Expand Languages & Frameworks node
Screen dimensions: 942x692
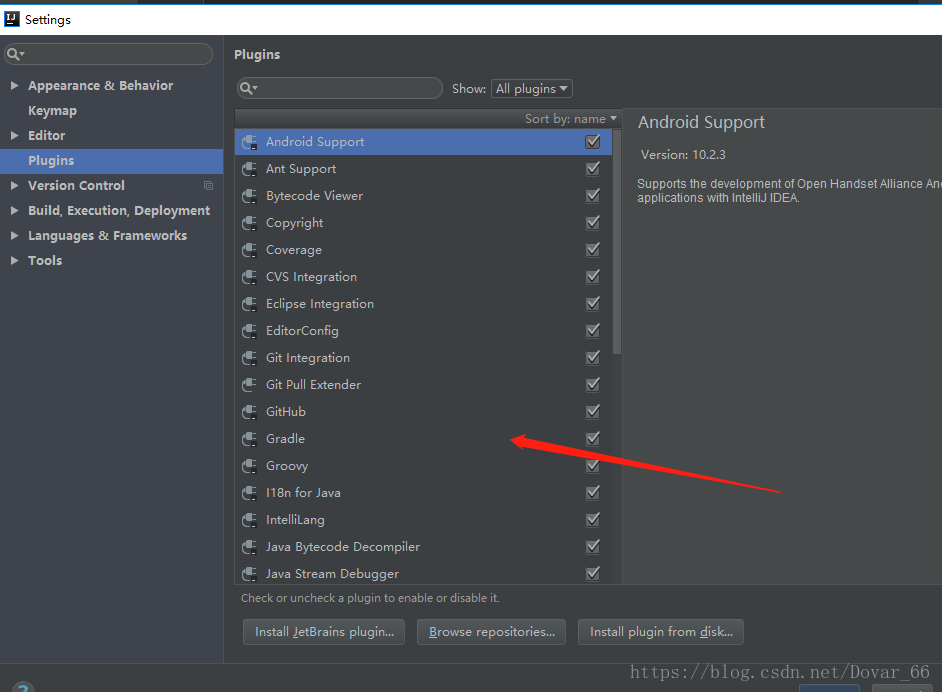point(14,236)
